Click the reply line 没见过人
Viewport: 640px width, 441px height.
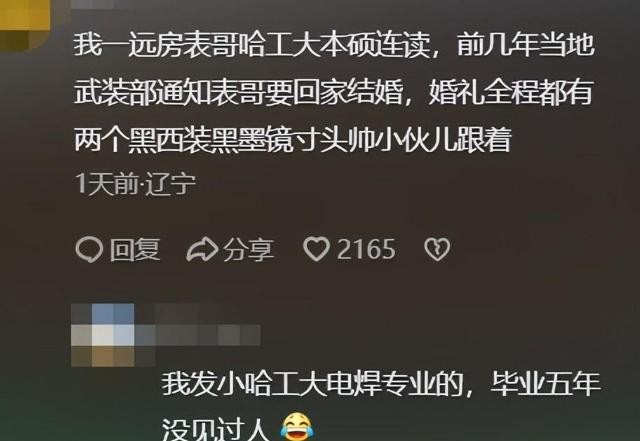coord(215,429)
